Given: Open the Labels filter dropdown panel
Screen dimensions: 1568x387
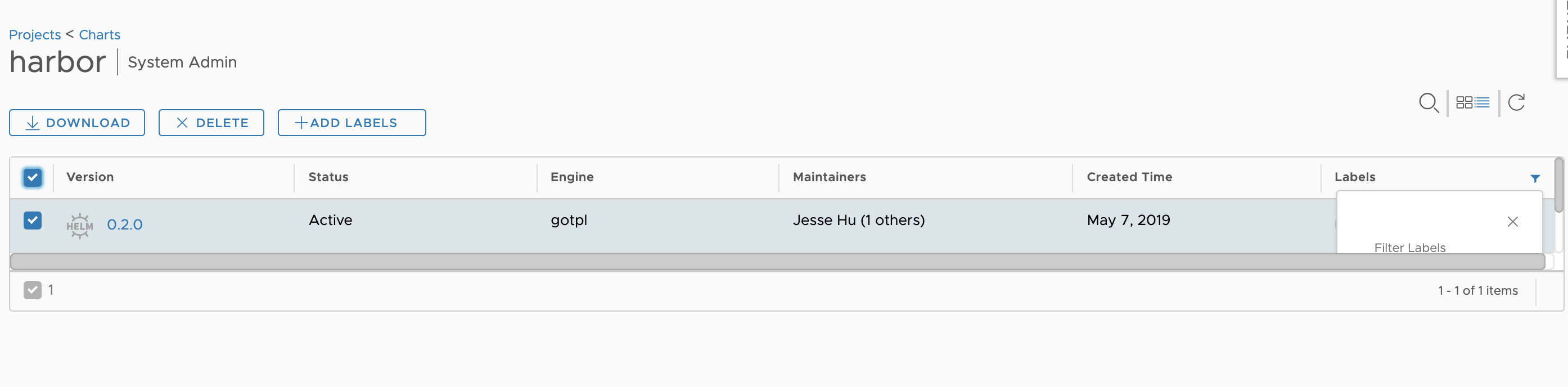Looking at the screenshot, I should (1536, 178).
